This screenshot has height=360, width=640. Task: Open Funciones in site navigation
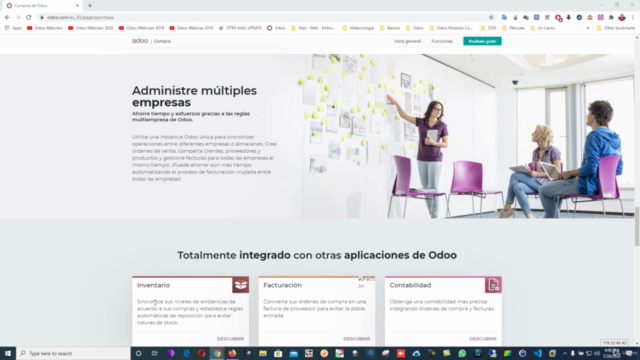(442, 41)
